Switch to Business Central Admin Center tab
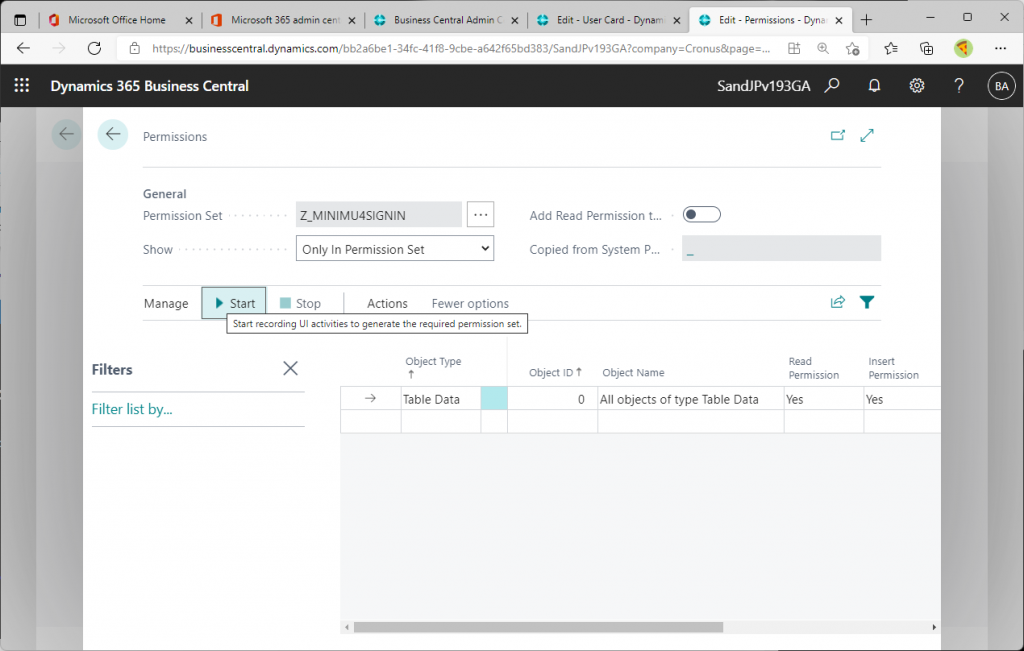This screenshot has height=651, width=1024. pyautogui.click(x=446, y=20)
